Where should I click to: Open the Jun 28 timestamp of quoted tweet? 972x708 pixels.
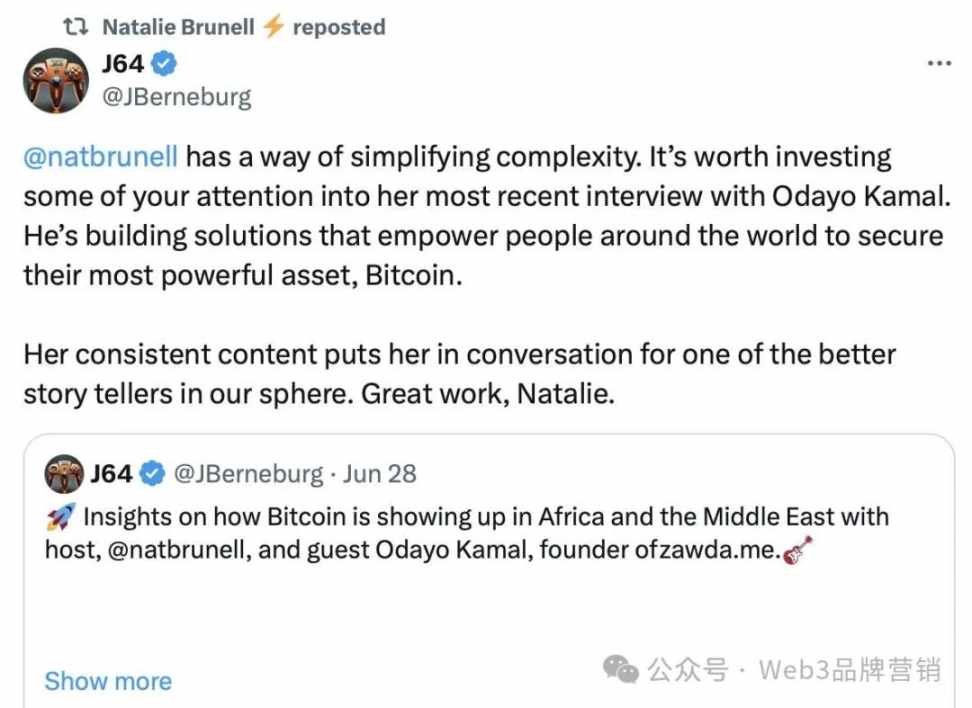pyautogui.click(x=380, y=474)
